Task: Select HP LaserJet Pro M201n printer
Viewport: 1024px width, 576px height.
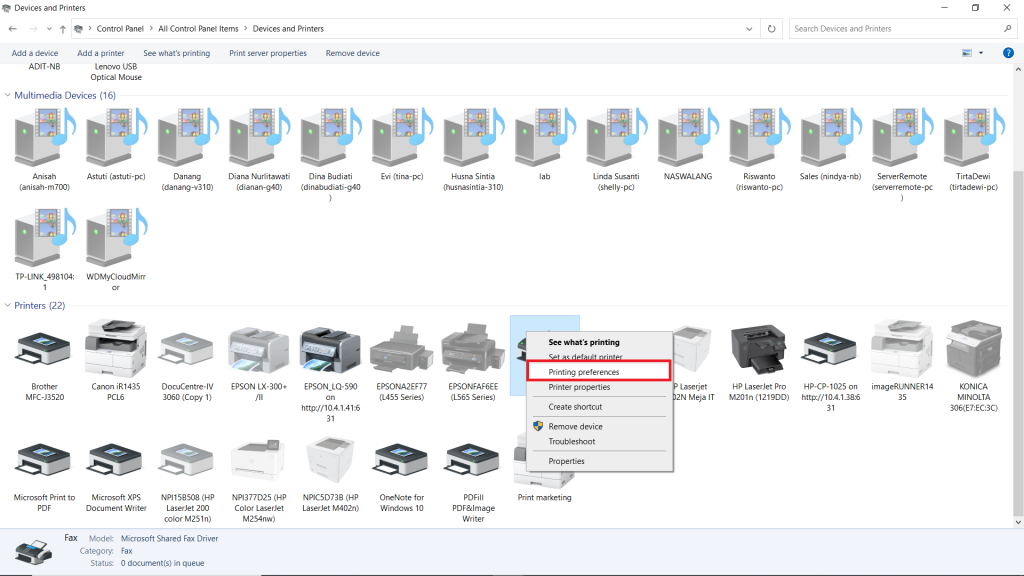Action: pyautogui.click(x=758, y=349)
